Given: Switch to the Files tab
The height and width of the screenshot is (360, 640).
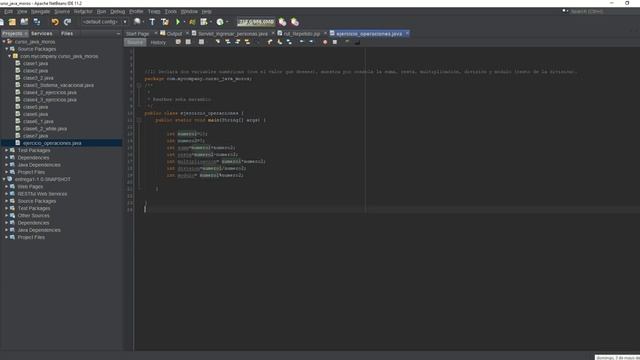Looking at the screenshot, I should pos(67,33).
